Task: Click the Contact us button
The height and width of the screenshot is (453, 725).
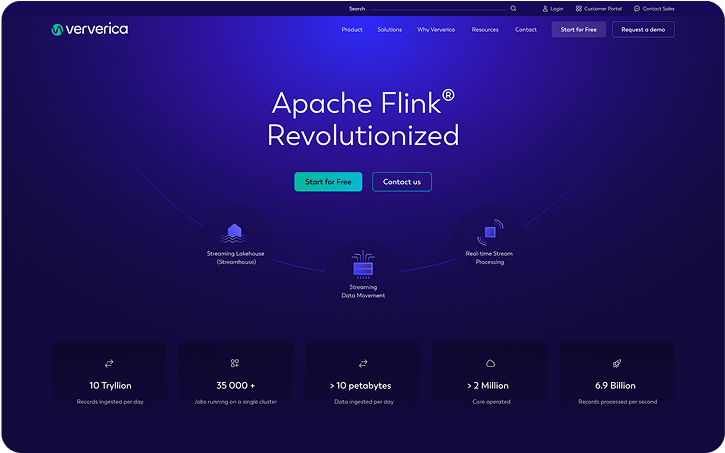Action: pyautogui.click(x=402, y=182)
